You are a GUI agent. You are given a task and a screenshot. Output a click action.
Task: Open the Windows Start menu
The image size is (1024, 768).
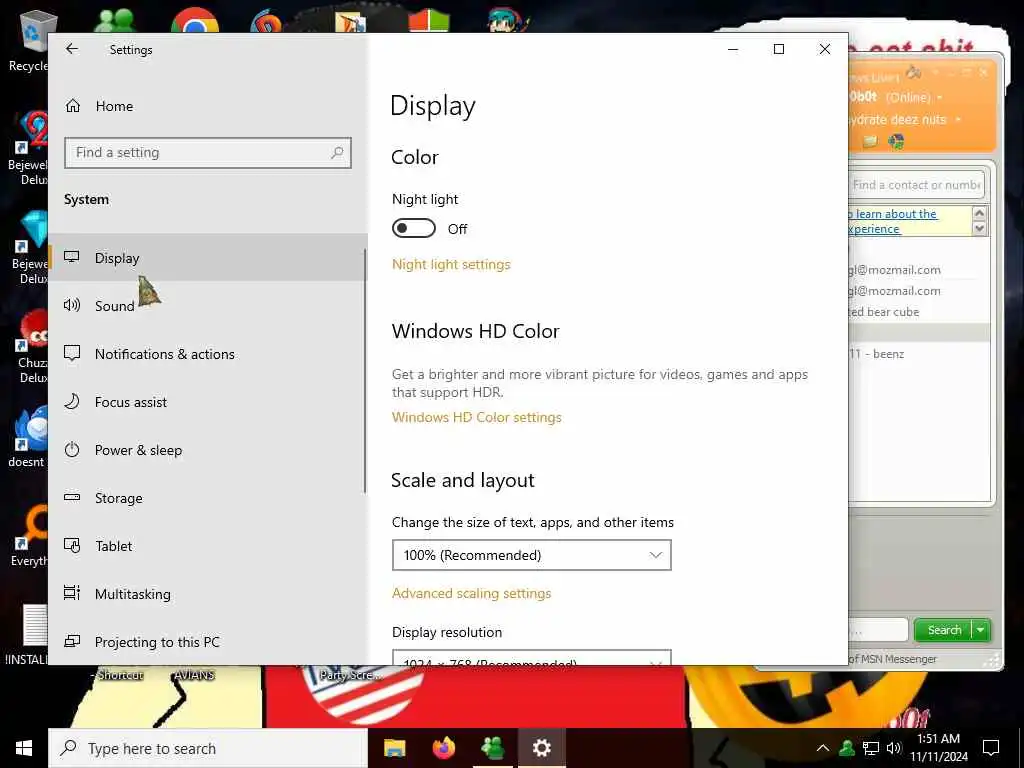click(24, 748)
